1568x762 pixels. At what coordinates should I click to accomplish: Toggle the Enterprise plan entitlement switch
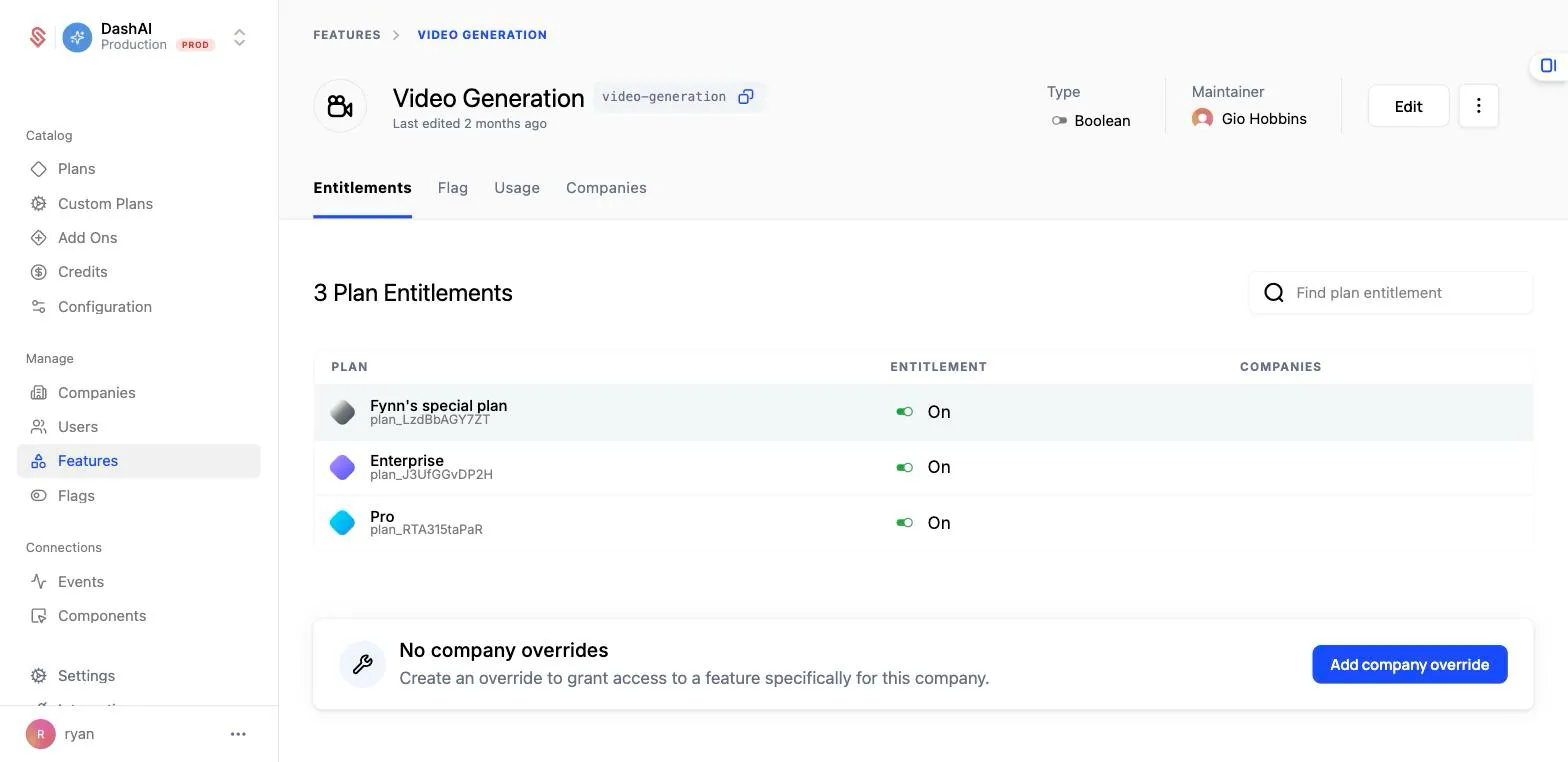point(904,467)
